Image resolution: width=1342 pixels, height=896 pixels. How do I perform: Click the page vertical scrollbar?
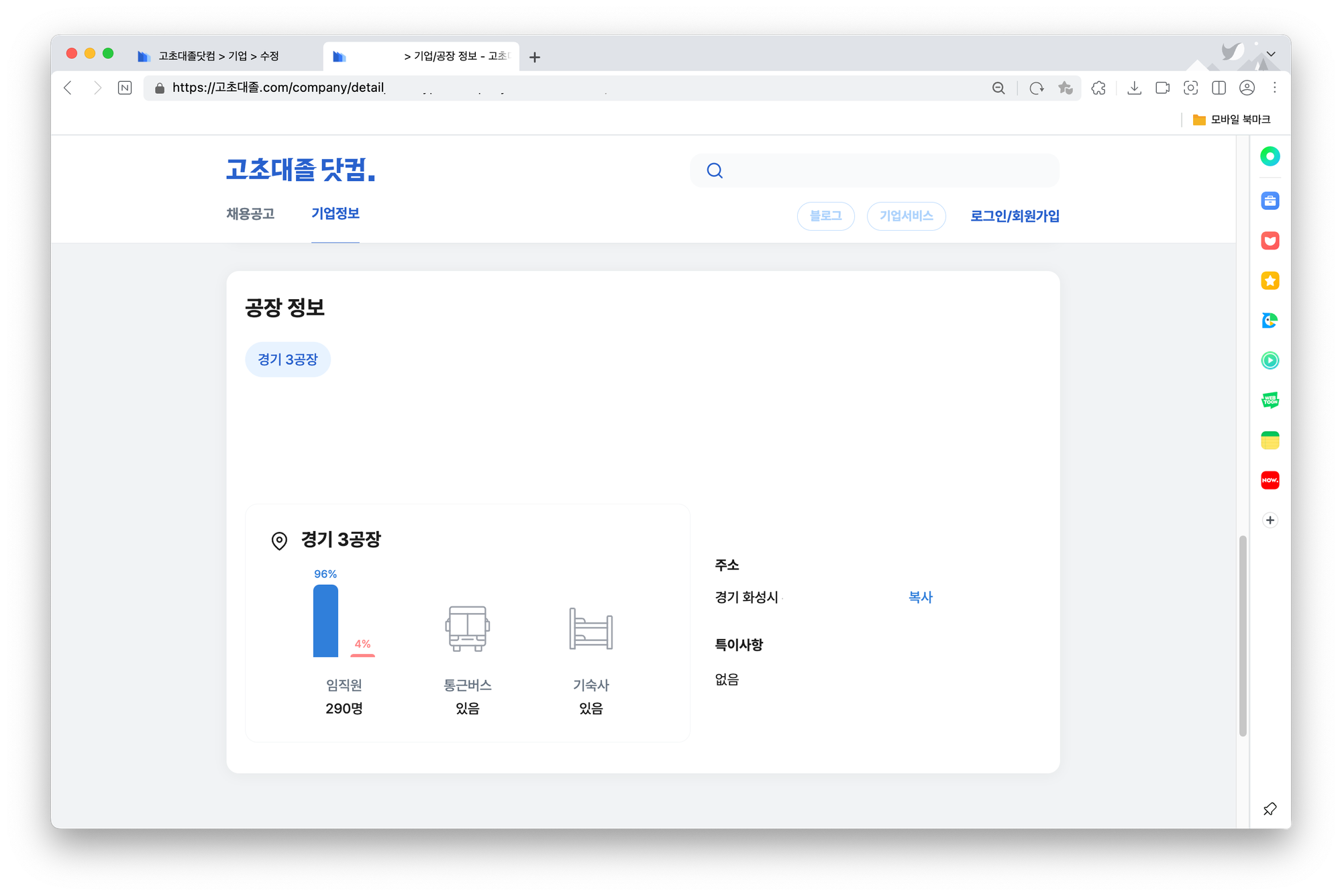coord(1243,635)
